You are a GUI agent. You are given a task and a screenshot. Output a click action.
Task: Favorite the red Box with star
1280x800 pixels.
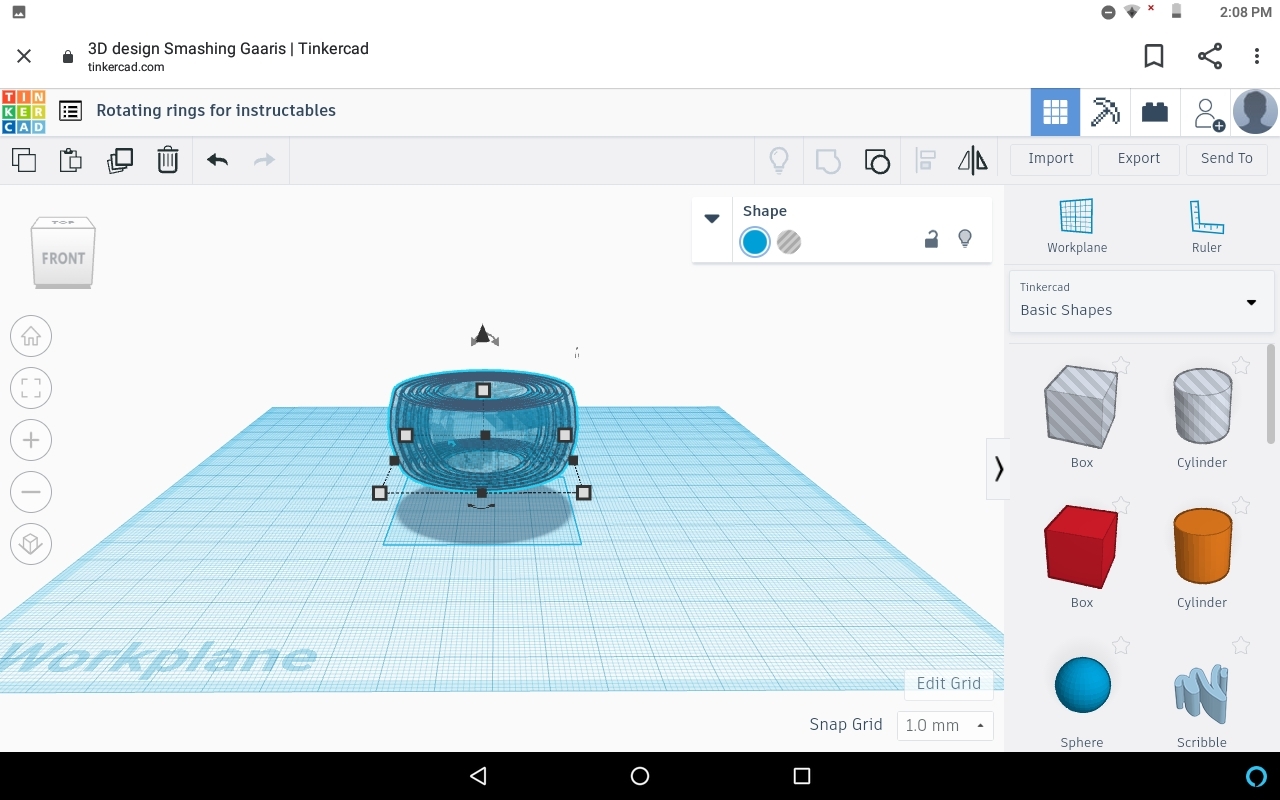point(1121,505)
